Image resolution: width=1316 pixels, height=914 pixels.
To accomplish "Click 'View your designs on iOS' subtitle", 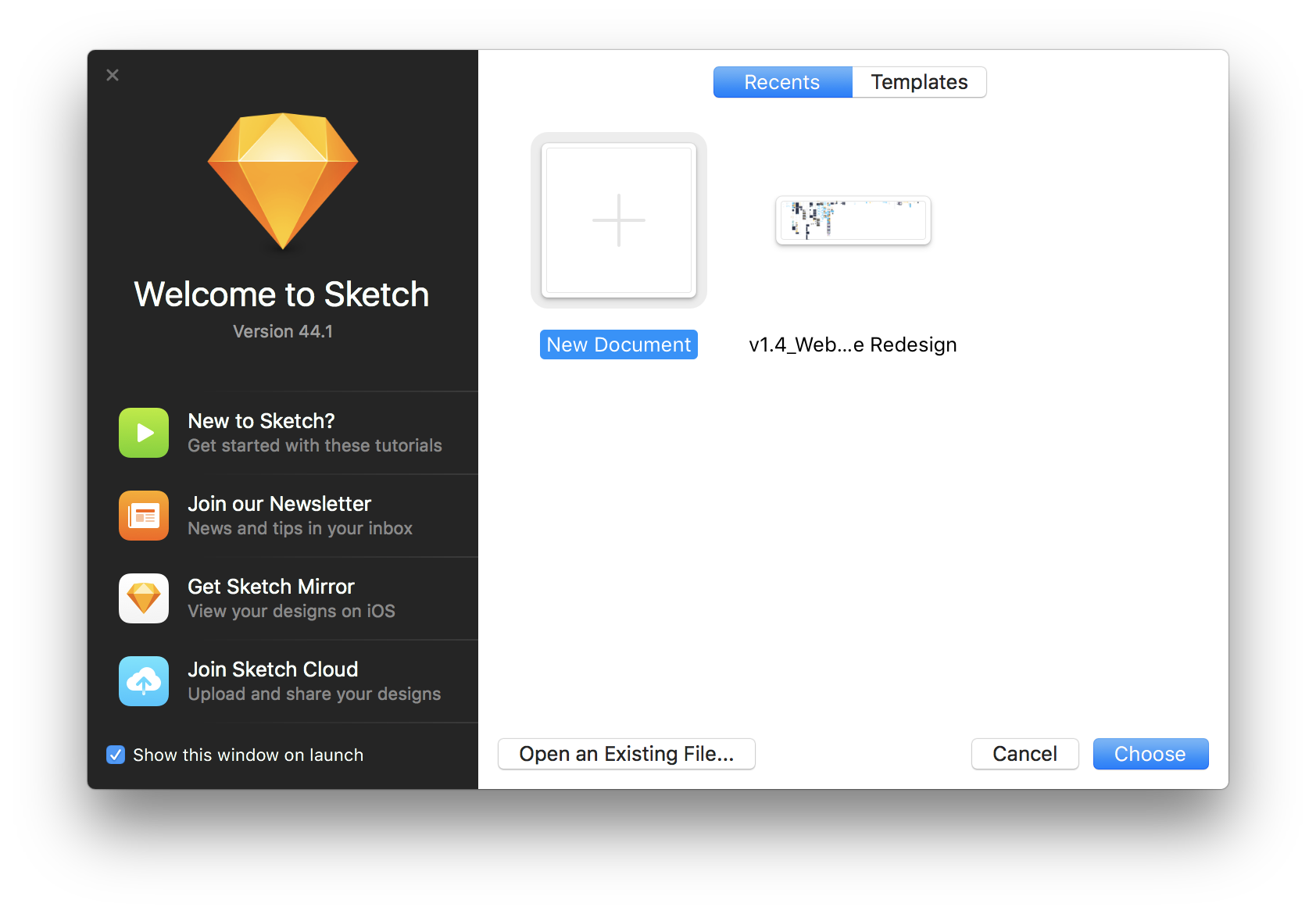I will (291, 611).
